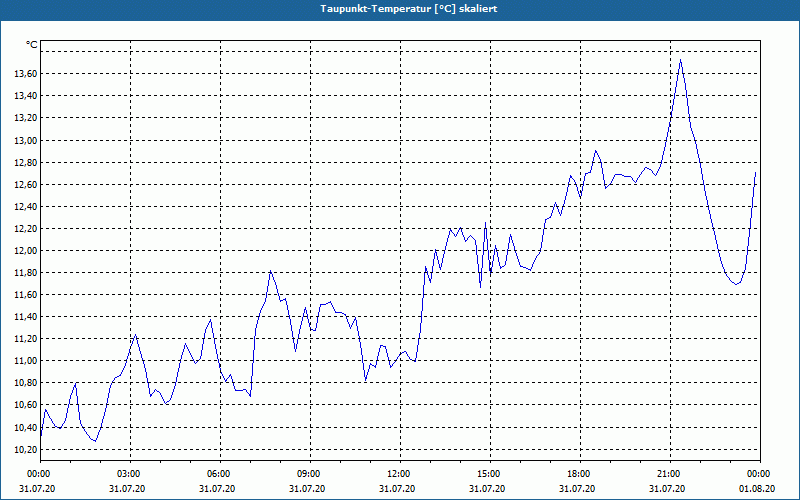This screenshot has width=800, height=500.
Task: Select the 31.07.20 date under 12:00
Action: point(397,489)
